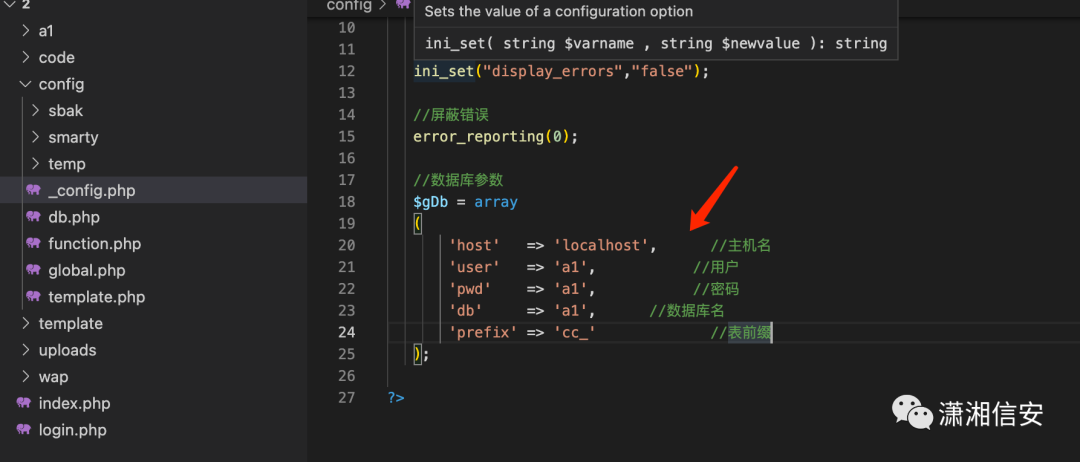Expand the wap folder chevron

[x=25, y=377]
